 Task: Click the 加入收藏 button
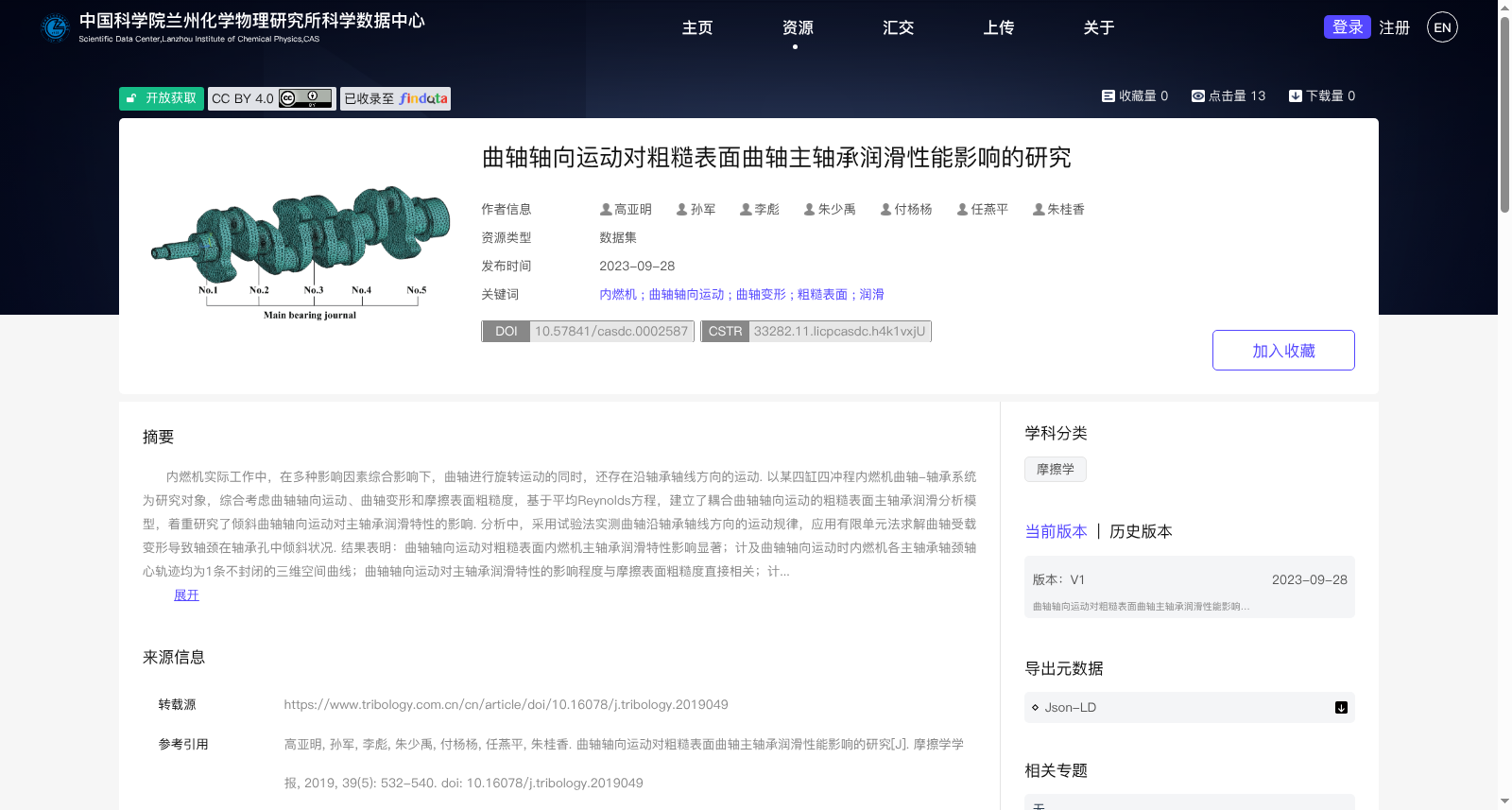(x=1283, y=350)
